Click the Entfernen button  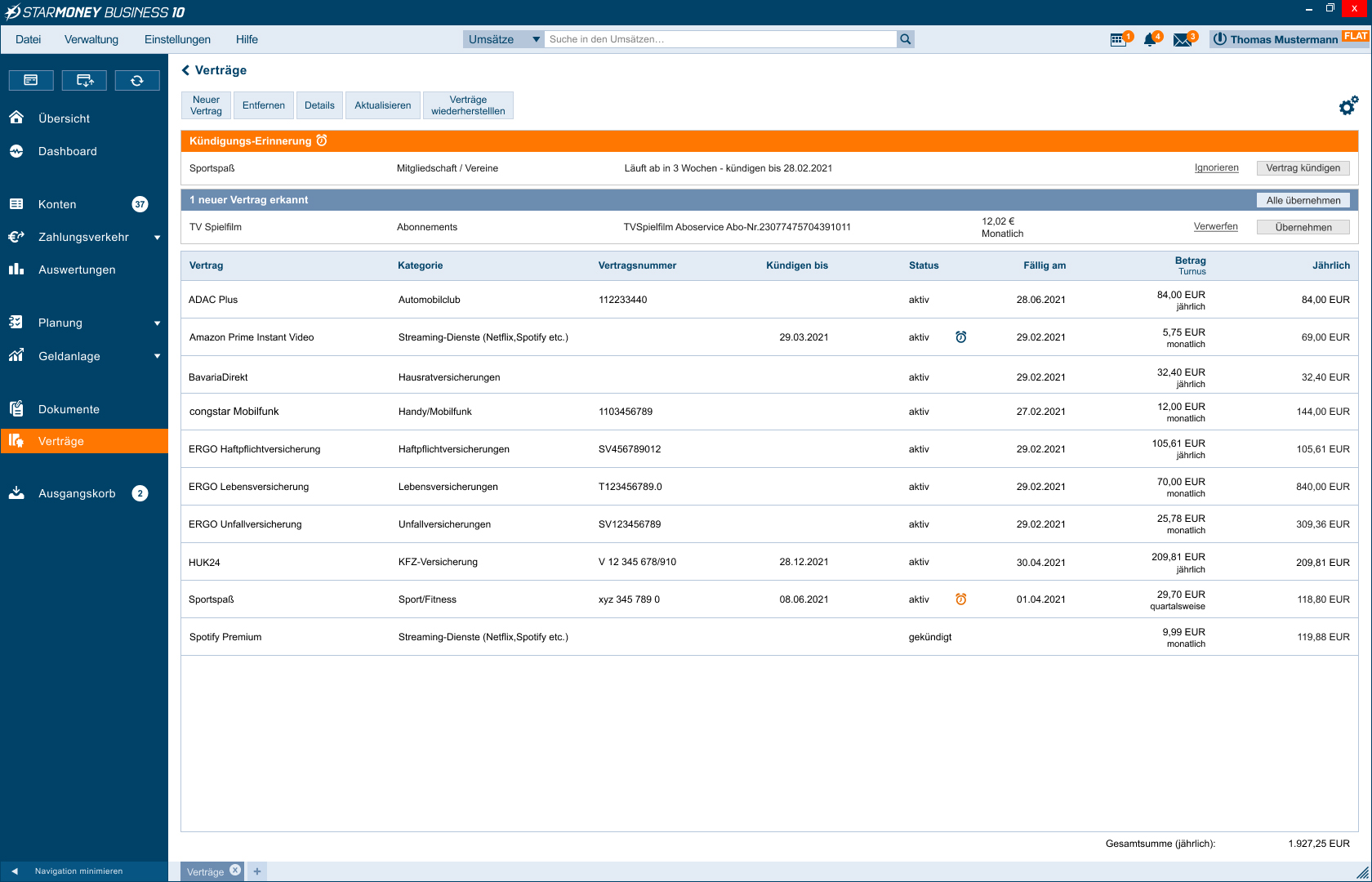[264, 105]
